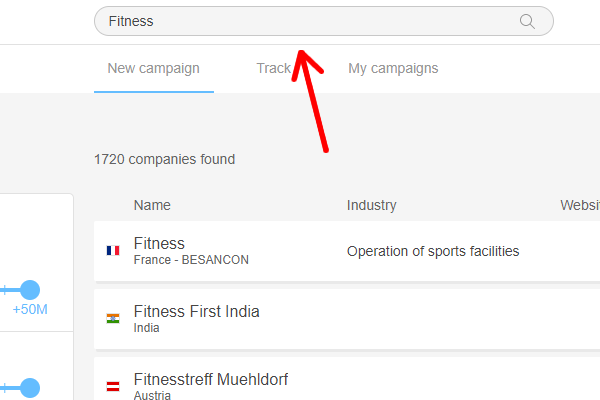The width and height of the screenshot is (600, 400).
Task: Click the magnifier search icon
Action: click(528, 21)
